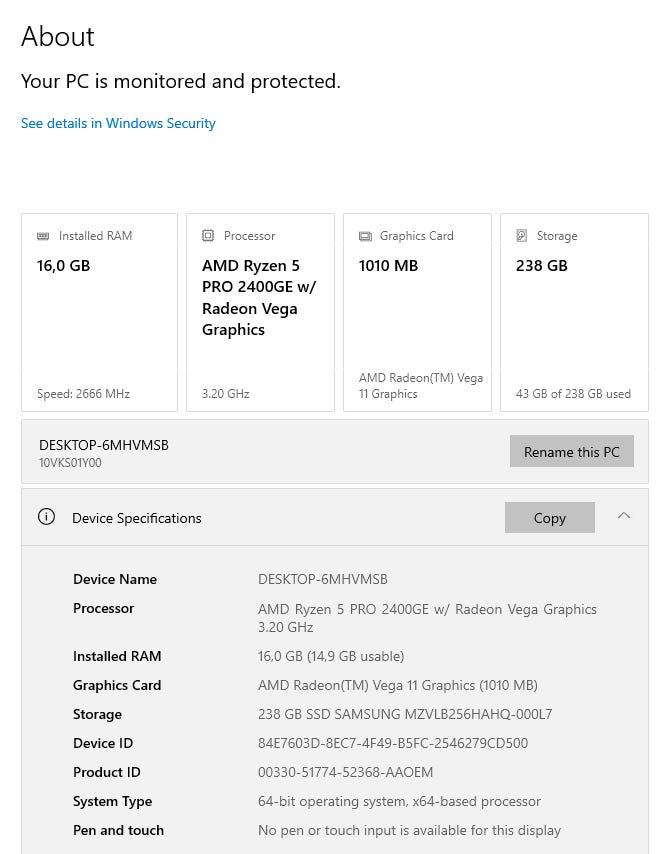Click AMD Radeon(TM) Vega 11 Graphics card caption
This screenshot has height=854, width=665.
(x=420, y=386)
